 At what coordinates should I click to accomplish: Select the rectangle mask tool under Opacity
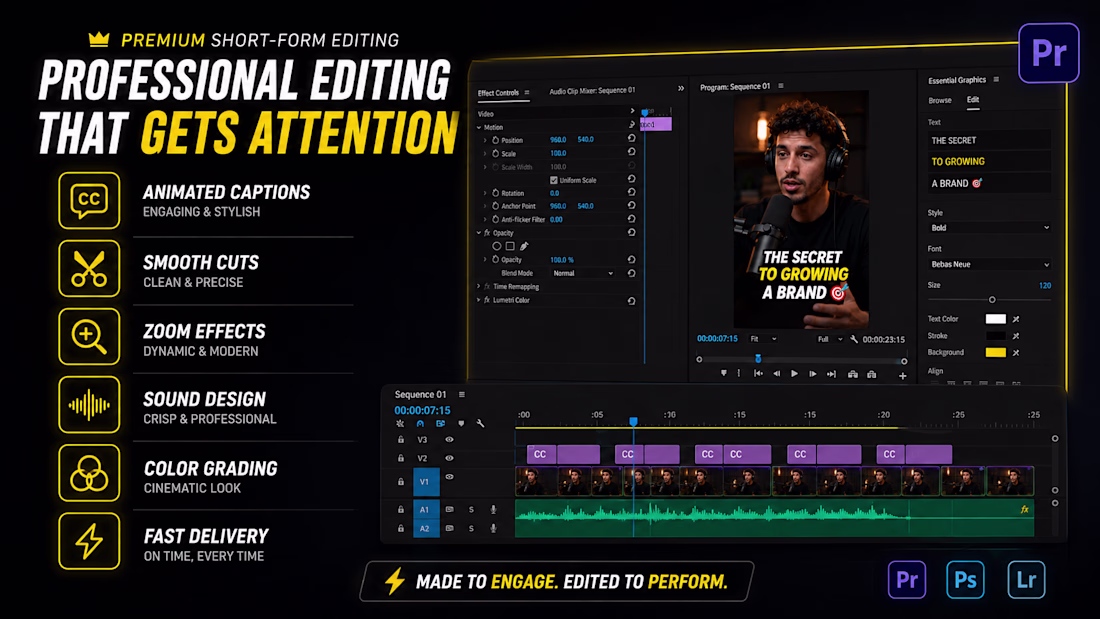(x=510, y=246)
